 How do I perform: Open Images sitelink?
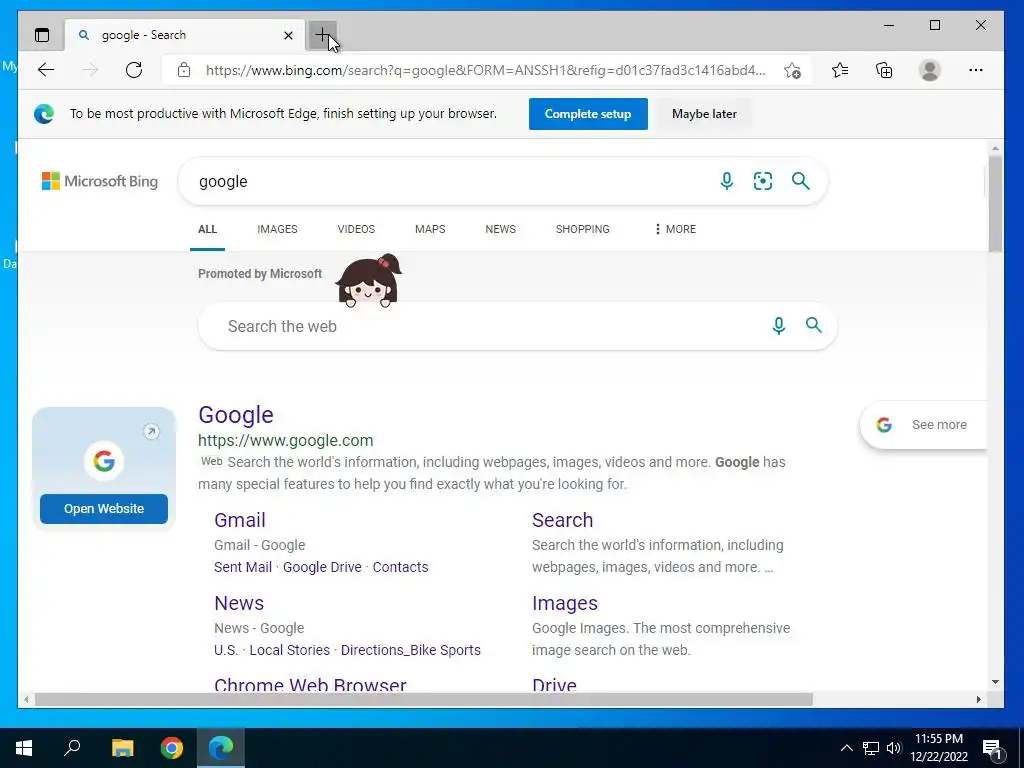565,603
